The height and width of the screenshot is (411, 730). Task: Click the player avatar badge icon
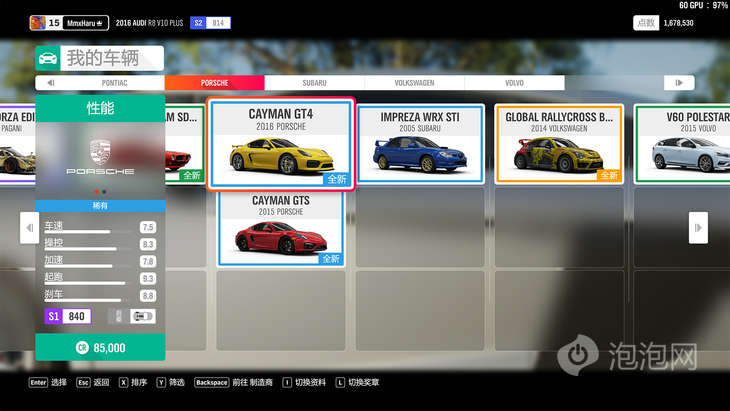(x=38, y=23)
